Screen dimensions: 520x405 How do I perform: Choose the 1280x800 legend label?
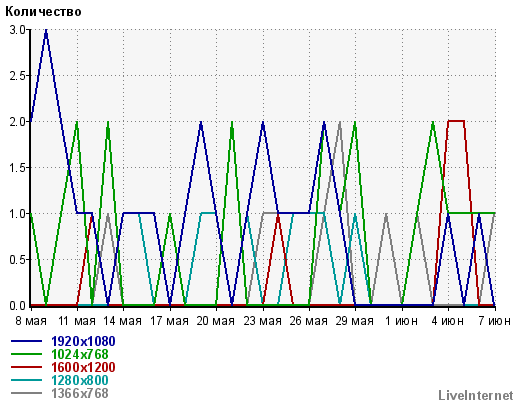pos(80,380)
